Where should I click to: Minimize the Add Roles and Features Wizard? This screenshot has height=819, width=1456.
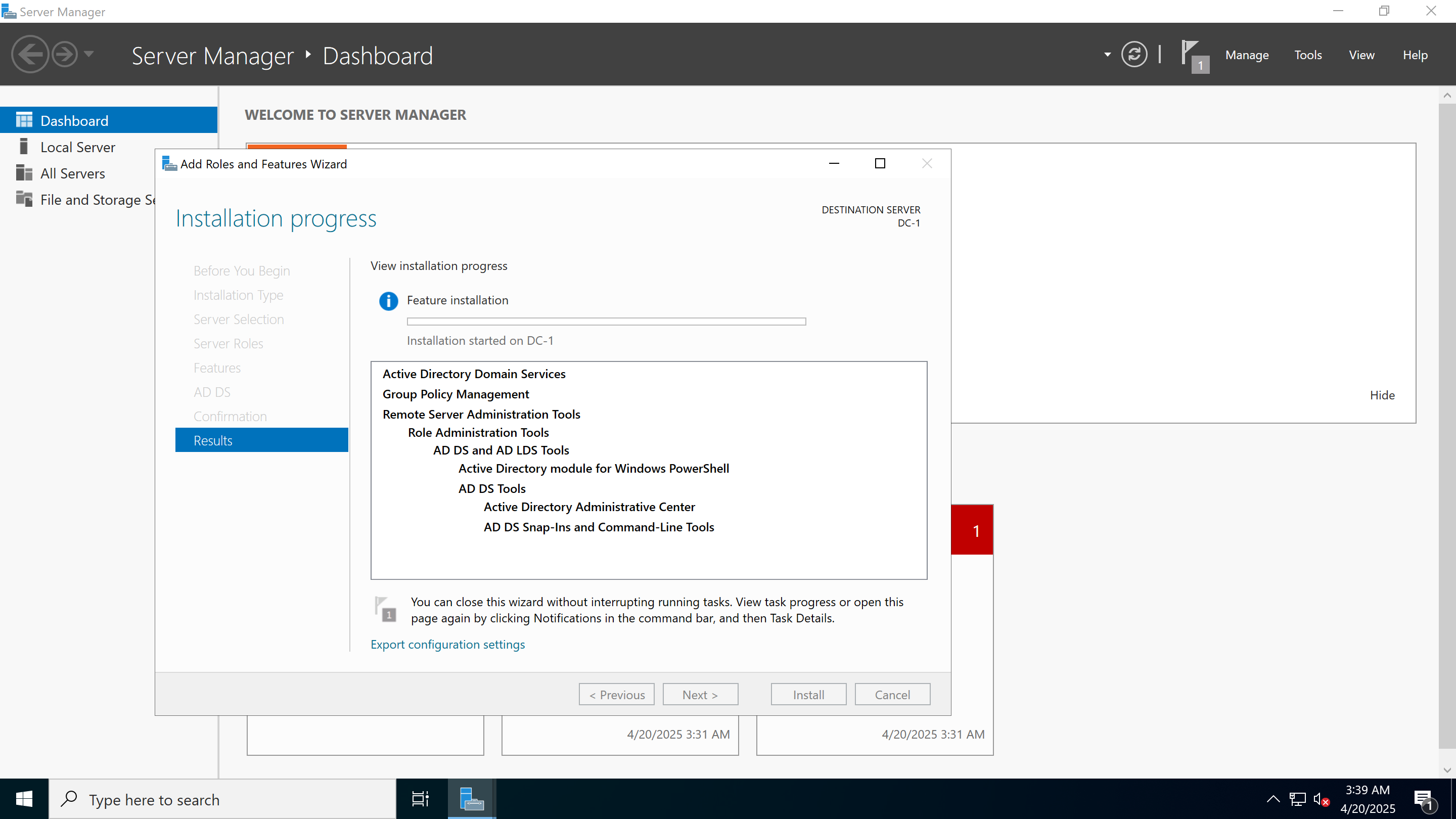(x=834, y=163)
